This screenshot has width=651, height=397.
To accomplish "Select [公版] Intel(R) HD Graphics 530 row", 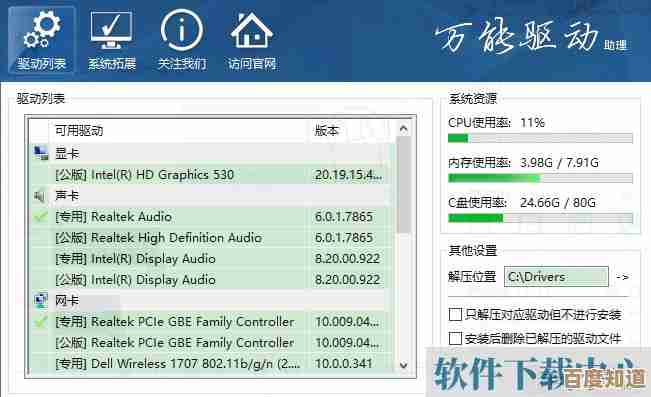I will click(x=210, y=174).
